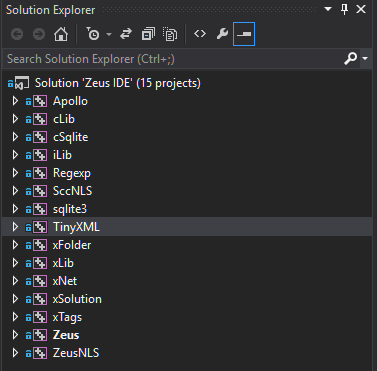
Task: Toggle auto-hide pin icon
Action: [x=344, y=9]
